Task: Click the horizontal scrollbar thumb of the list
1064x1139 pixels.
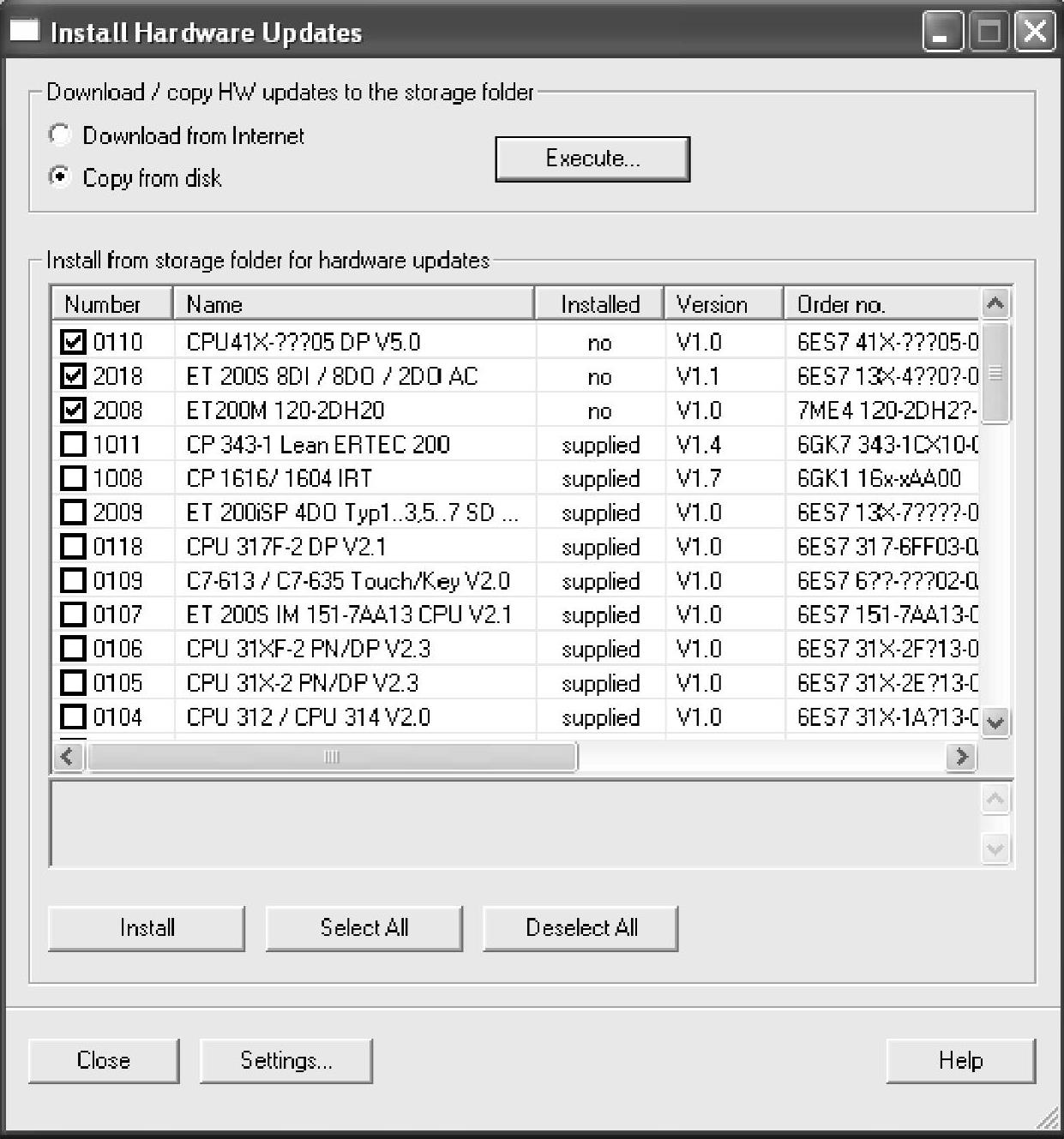Action: pos(332,757)
